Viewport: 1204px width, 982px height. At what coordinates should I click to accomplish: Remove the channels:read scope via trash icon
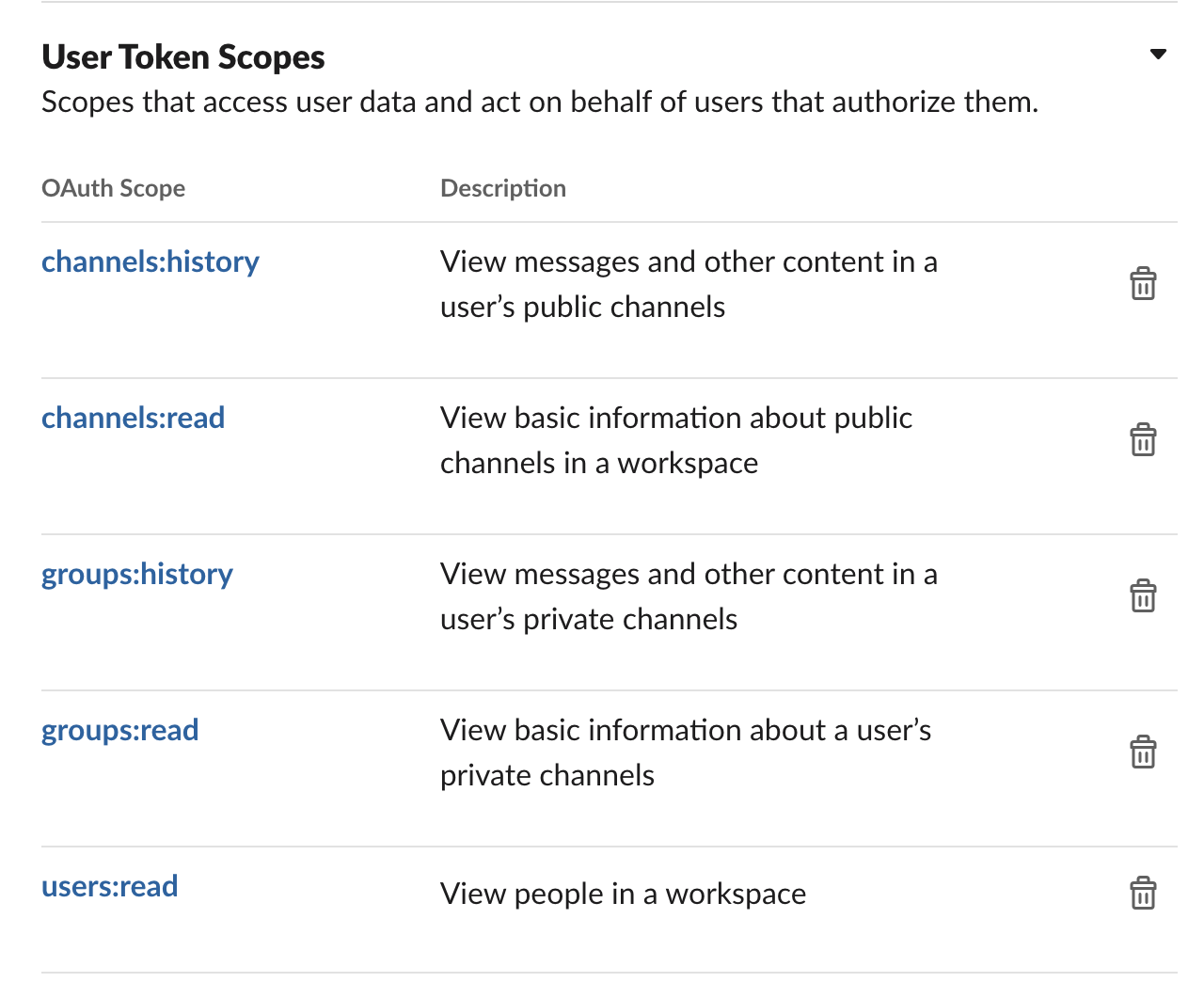coord(1143,439)
